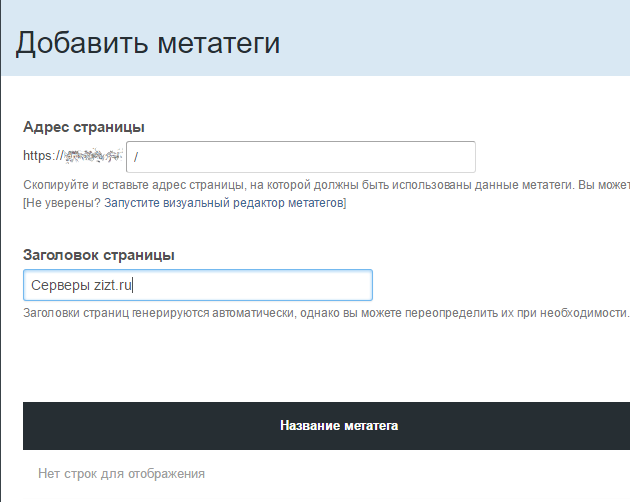This screenshot has height=502, width=630.
Task: Click the "Нет строк для отображения" message
Action: point(121,473)
